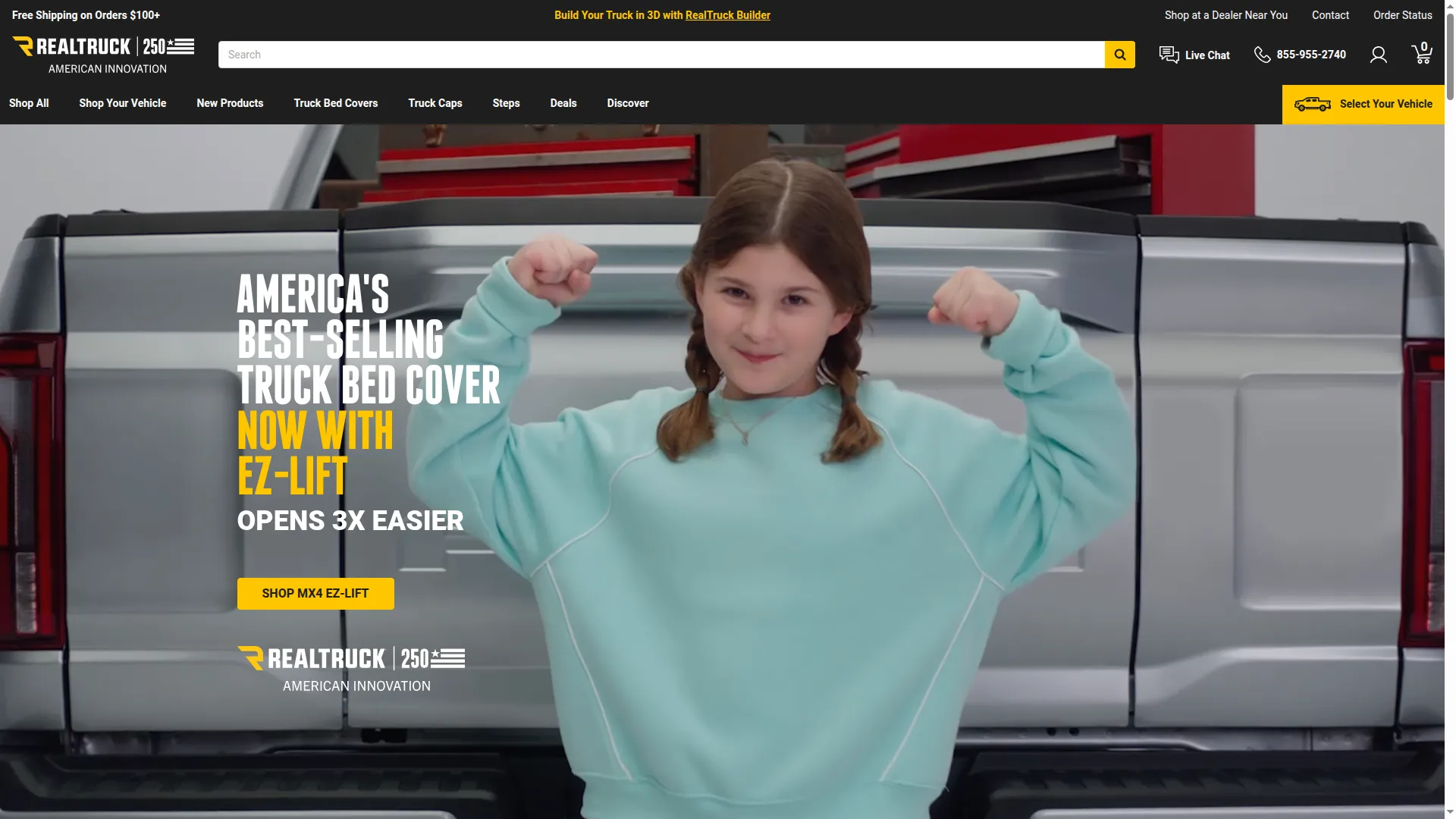Click the Live Chat text link
This screenshot has width=1456, height=819.
(1207, 55)
